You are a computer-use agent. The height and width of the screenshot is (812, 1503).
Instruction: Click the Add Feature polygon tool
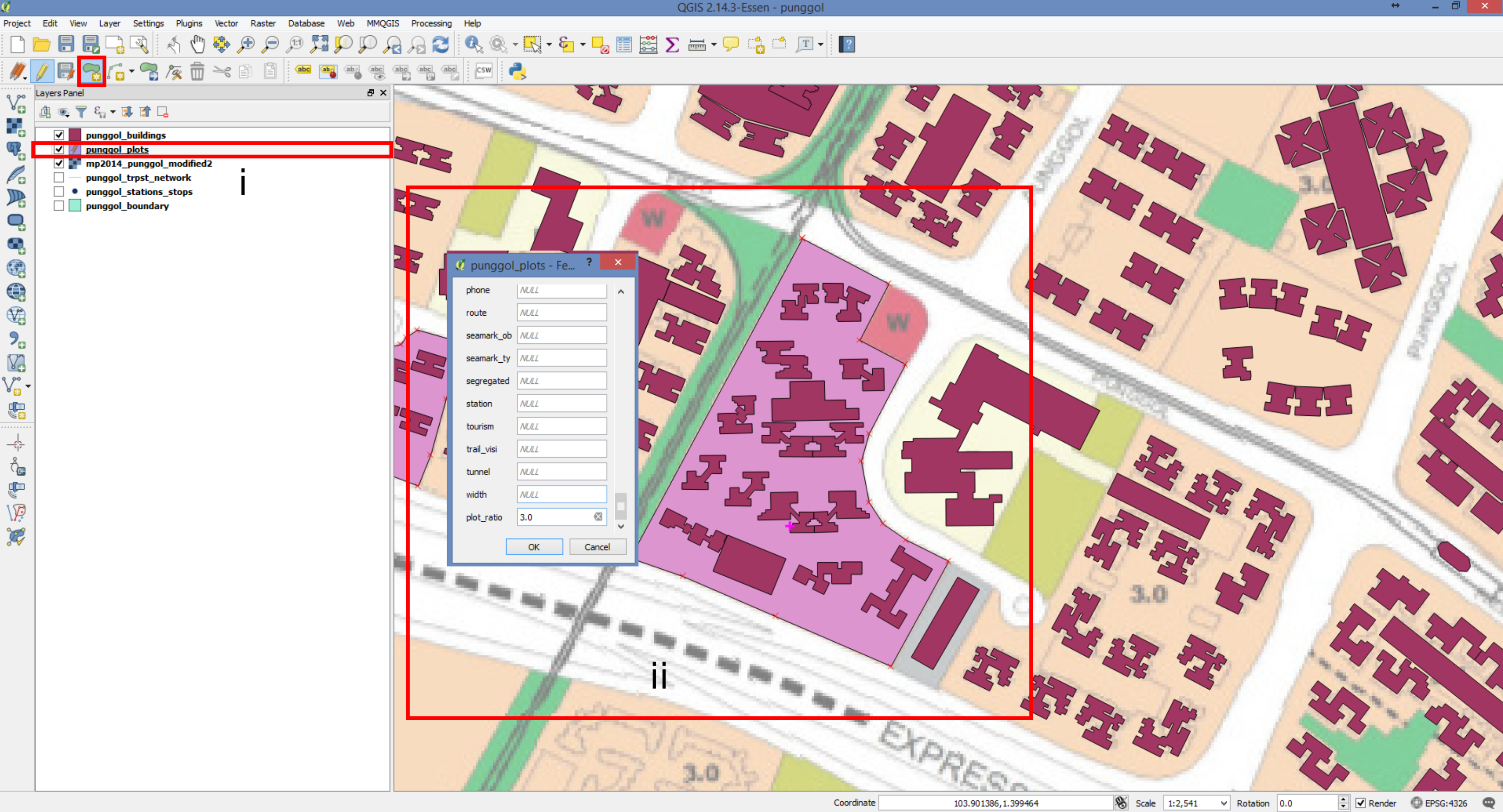[92, 72]
